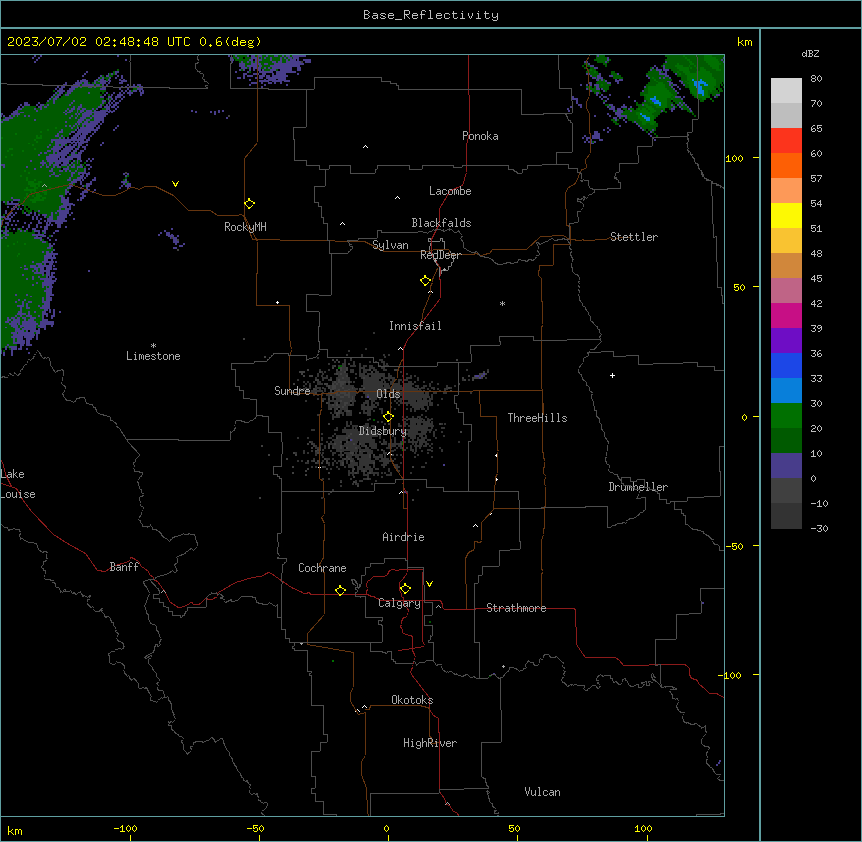Click the dBZ legend heading
The image size is (862, 842).
pyautogui.click(x=810, y=53)
